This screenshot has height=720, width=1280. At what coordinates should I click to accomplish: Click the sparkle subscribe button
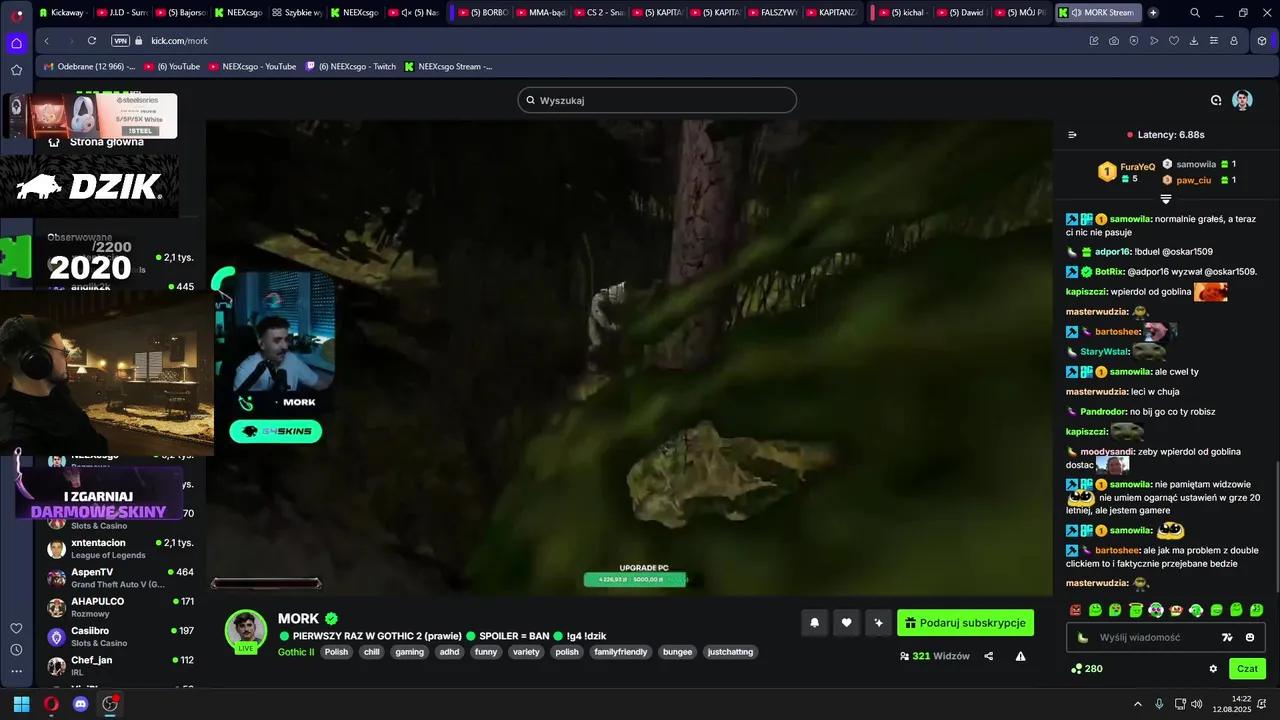coord(878,623)
